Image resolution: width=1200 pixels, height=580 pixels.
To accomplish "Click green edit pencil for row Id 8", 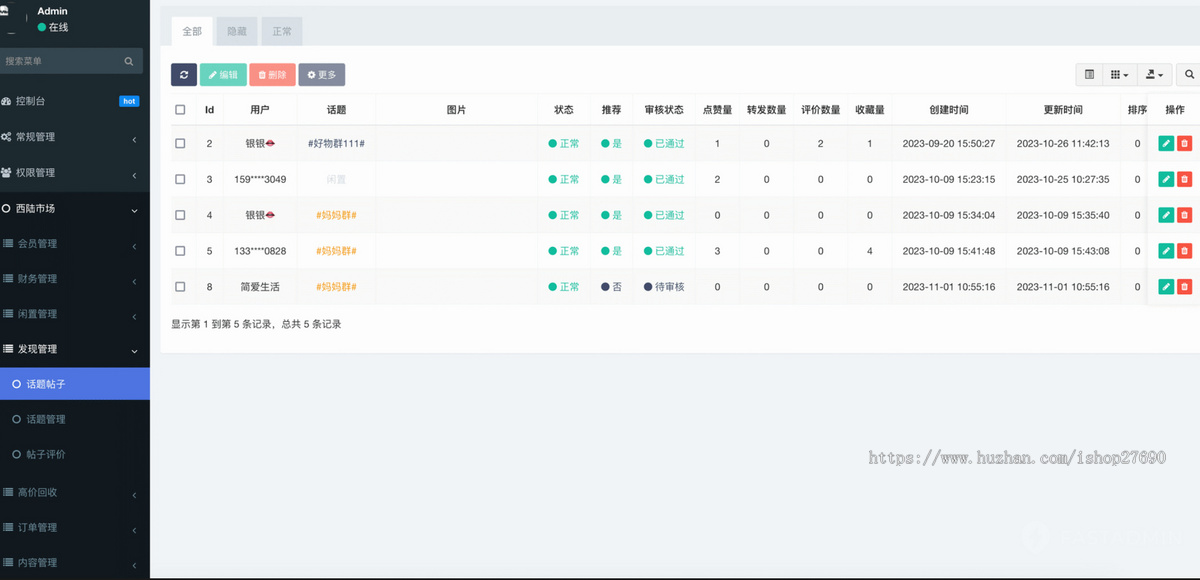I will [x=1166, y=287].
